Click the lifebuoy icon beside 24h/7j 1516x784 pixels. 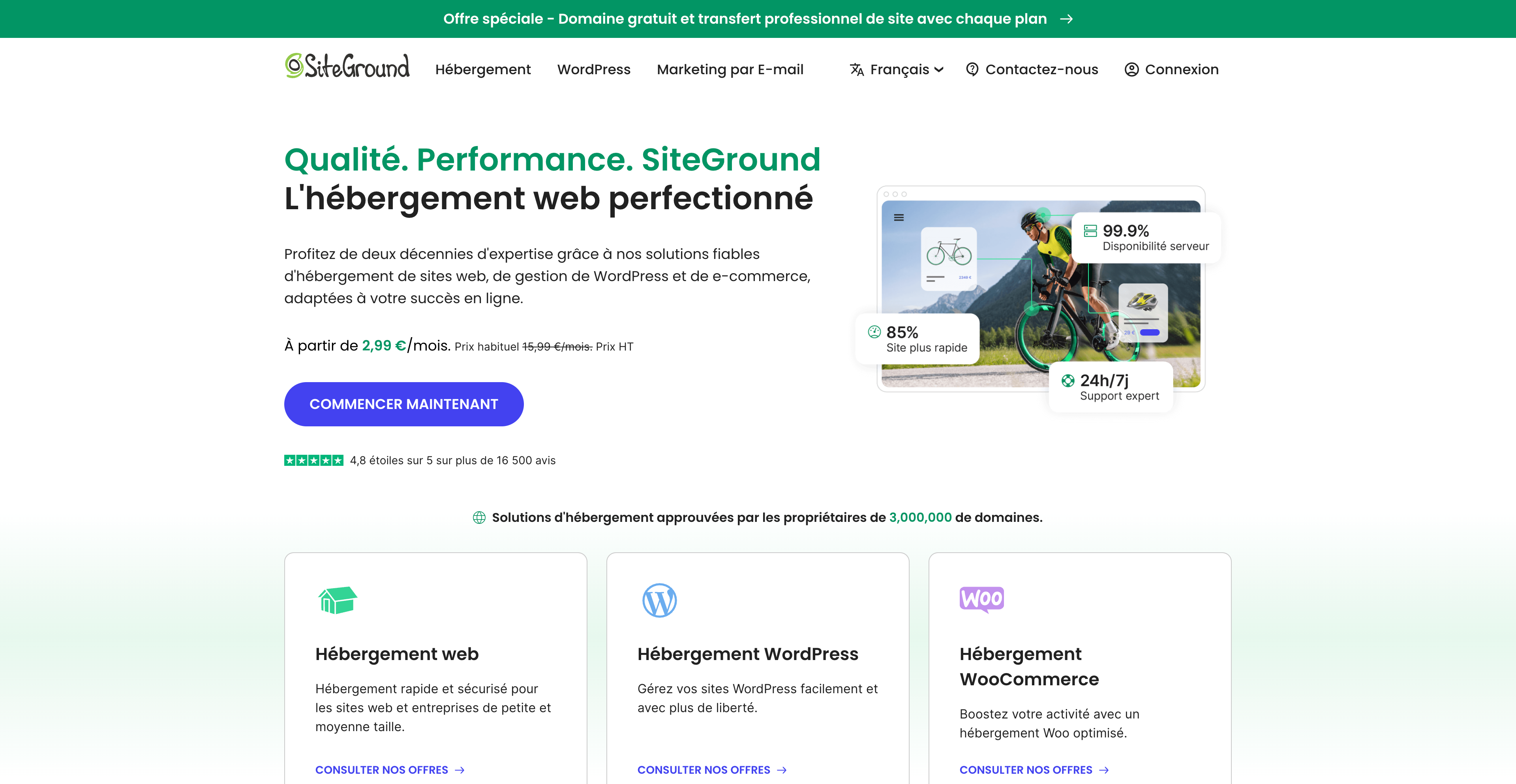coord(1068,381)
